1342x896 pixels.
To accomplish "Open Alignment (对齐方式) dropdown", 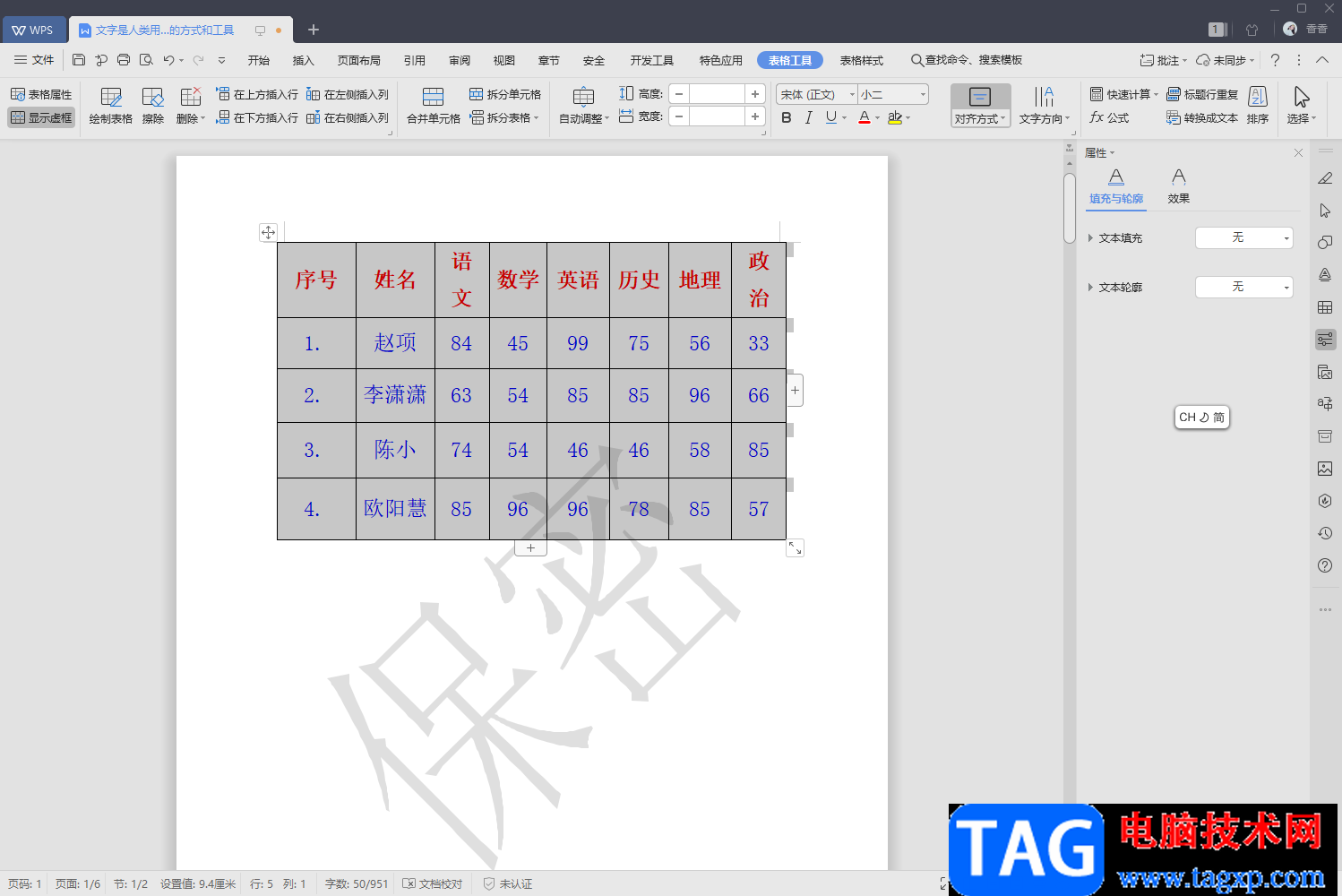I will coord(980,106).
